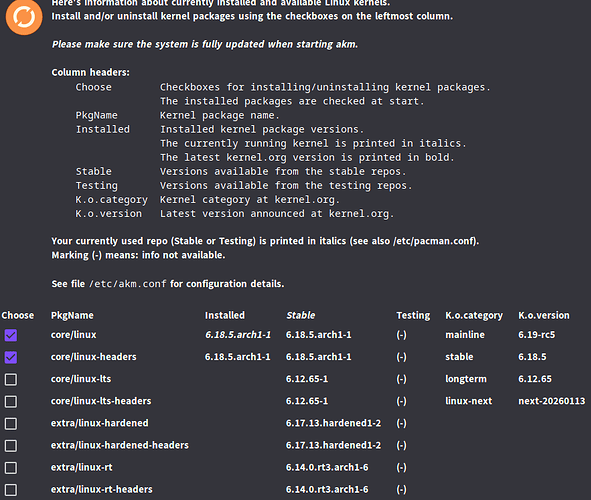Click kernel.org version 6.18.5

(x=532, y=357)
